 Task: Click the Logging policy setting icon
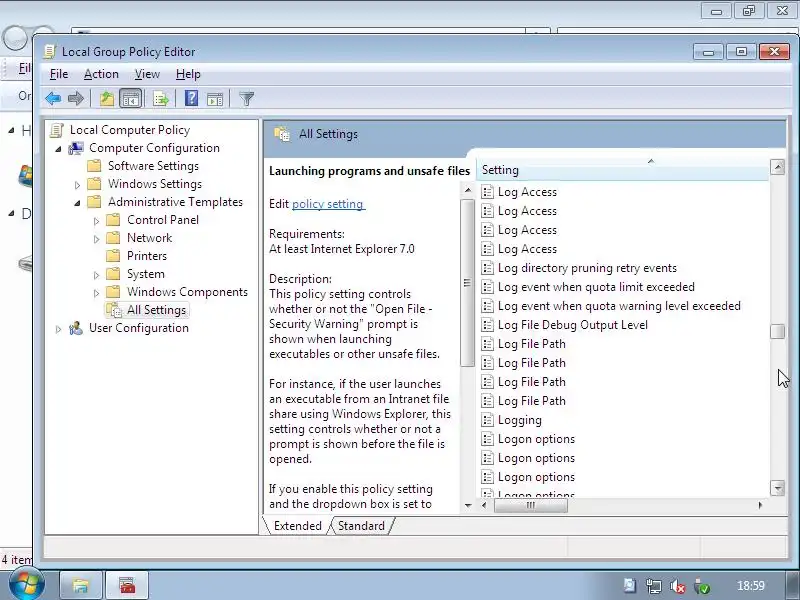pos(488,420)
